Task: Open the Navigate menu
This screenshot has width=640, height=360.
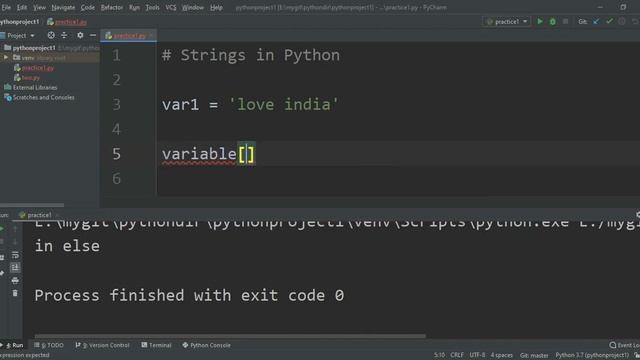Action: 63,7
